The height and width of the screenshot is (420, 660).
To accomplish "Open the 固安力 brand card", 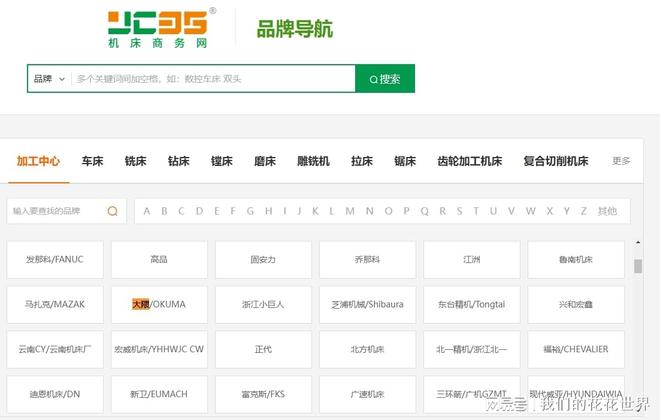I will [x=263, y=260].
